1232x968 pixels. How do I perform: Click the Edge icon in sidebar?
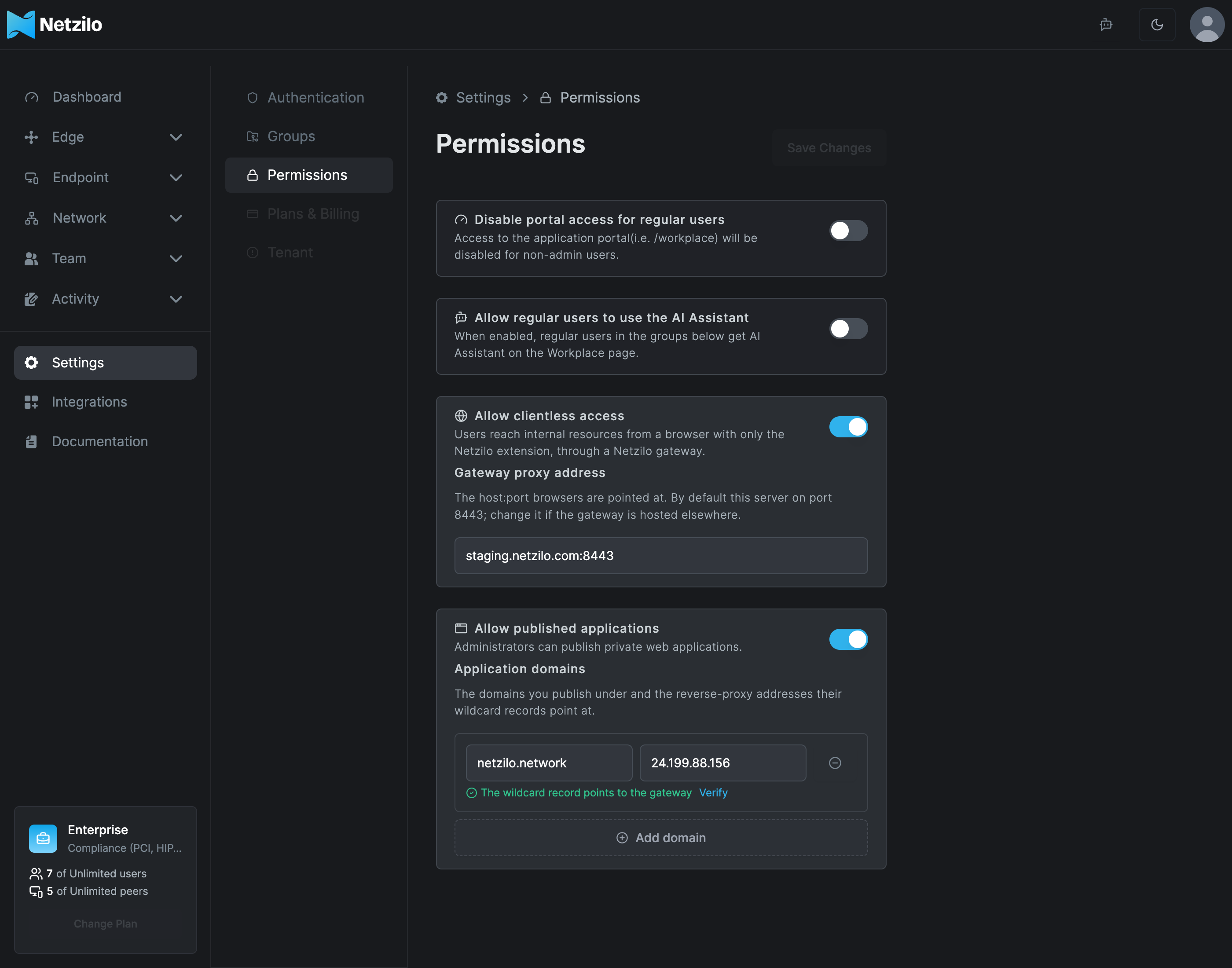(x=31, y=137)
